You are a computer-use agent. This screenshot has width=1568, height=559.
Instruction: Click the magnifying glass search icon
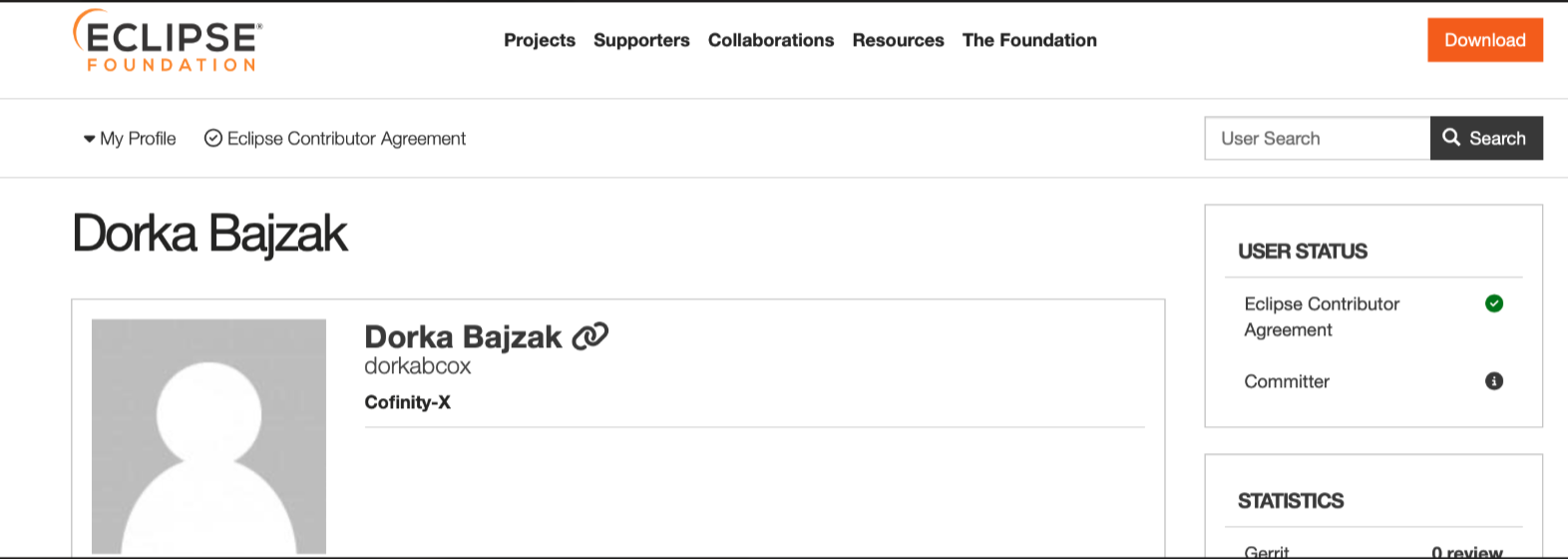tap(1451, 138)
